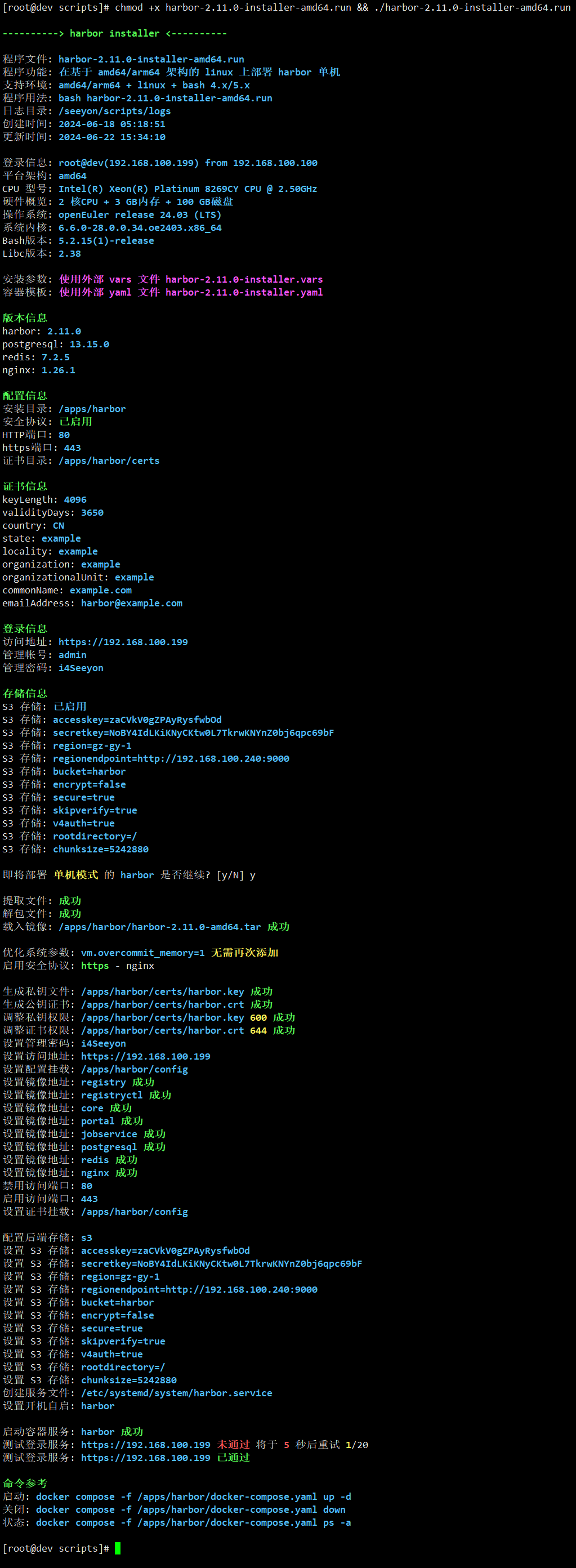Click the CPU model Intel Xeon Platinum 8269CY
This screenshot has height=1568, width=576.
tap(187, 189)
